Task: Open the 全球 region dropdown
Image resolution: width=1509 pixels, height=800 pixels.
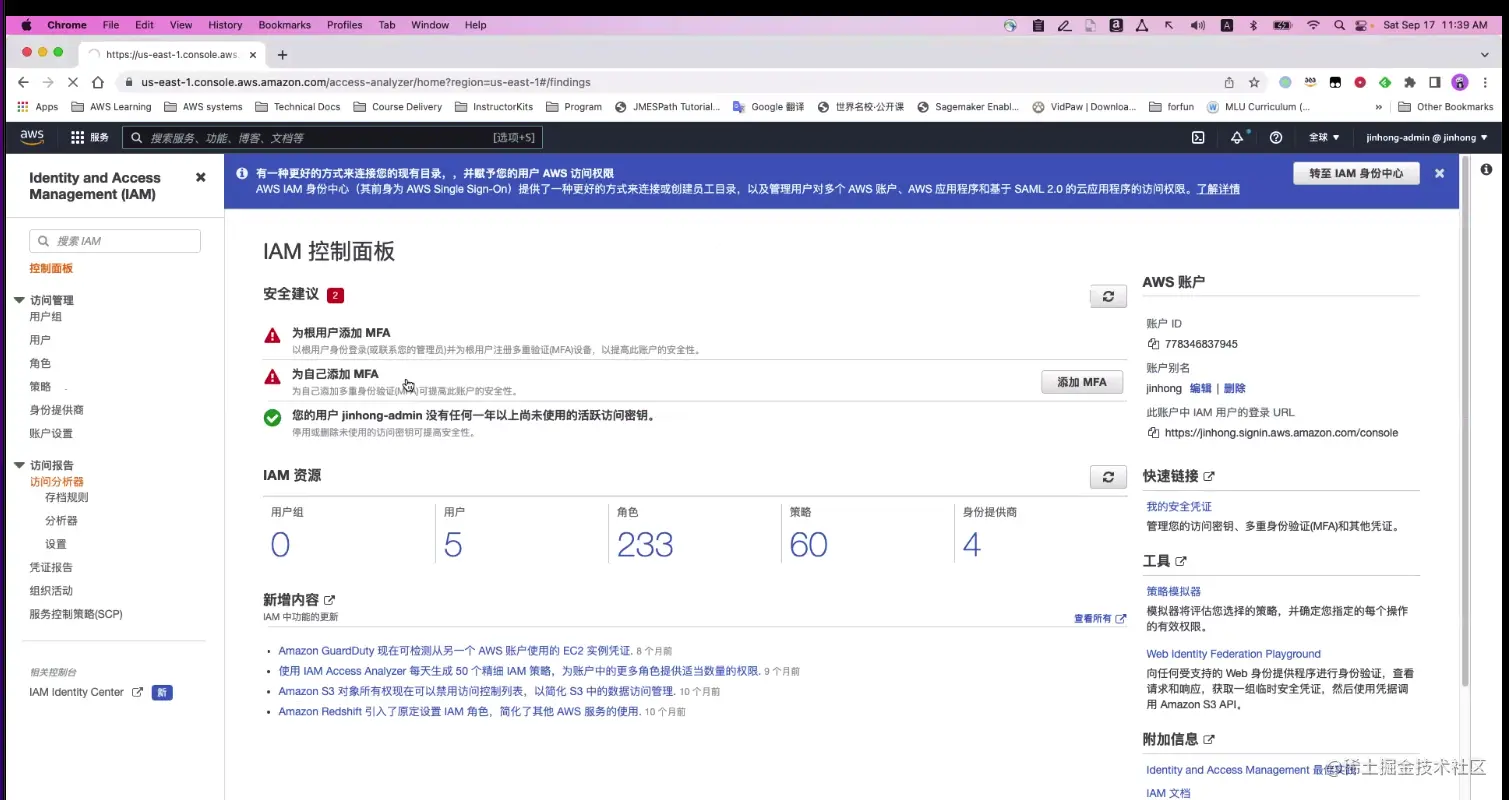Action: coord(1324,138)
